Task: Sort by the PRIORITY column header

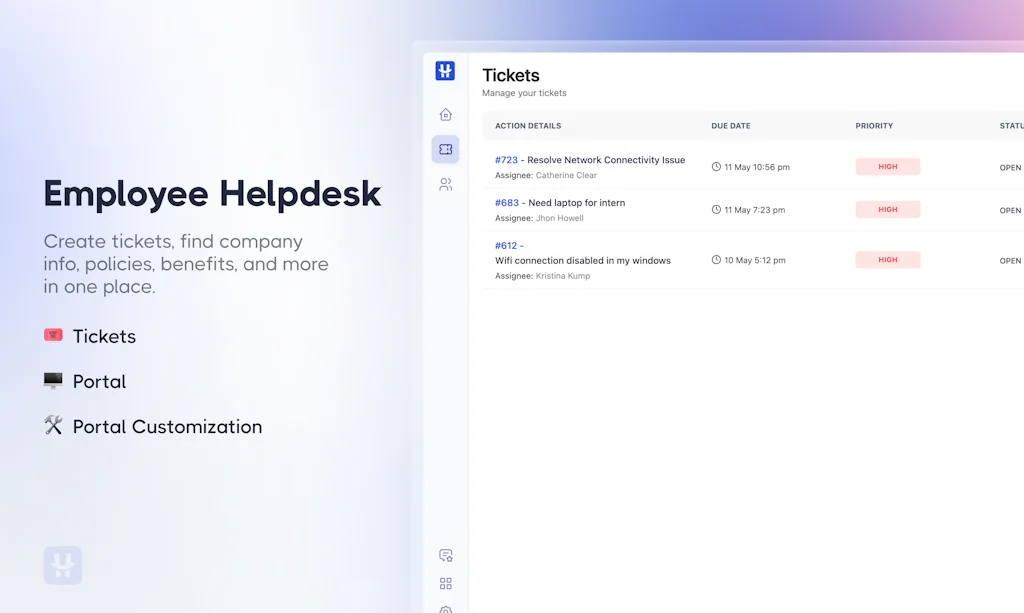Action: point(874,126)
